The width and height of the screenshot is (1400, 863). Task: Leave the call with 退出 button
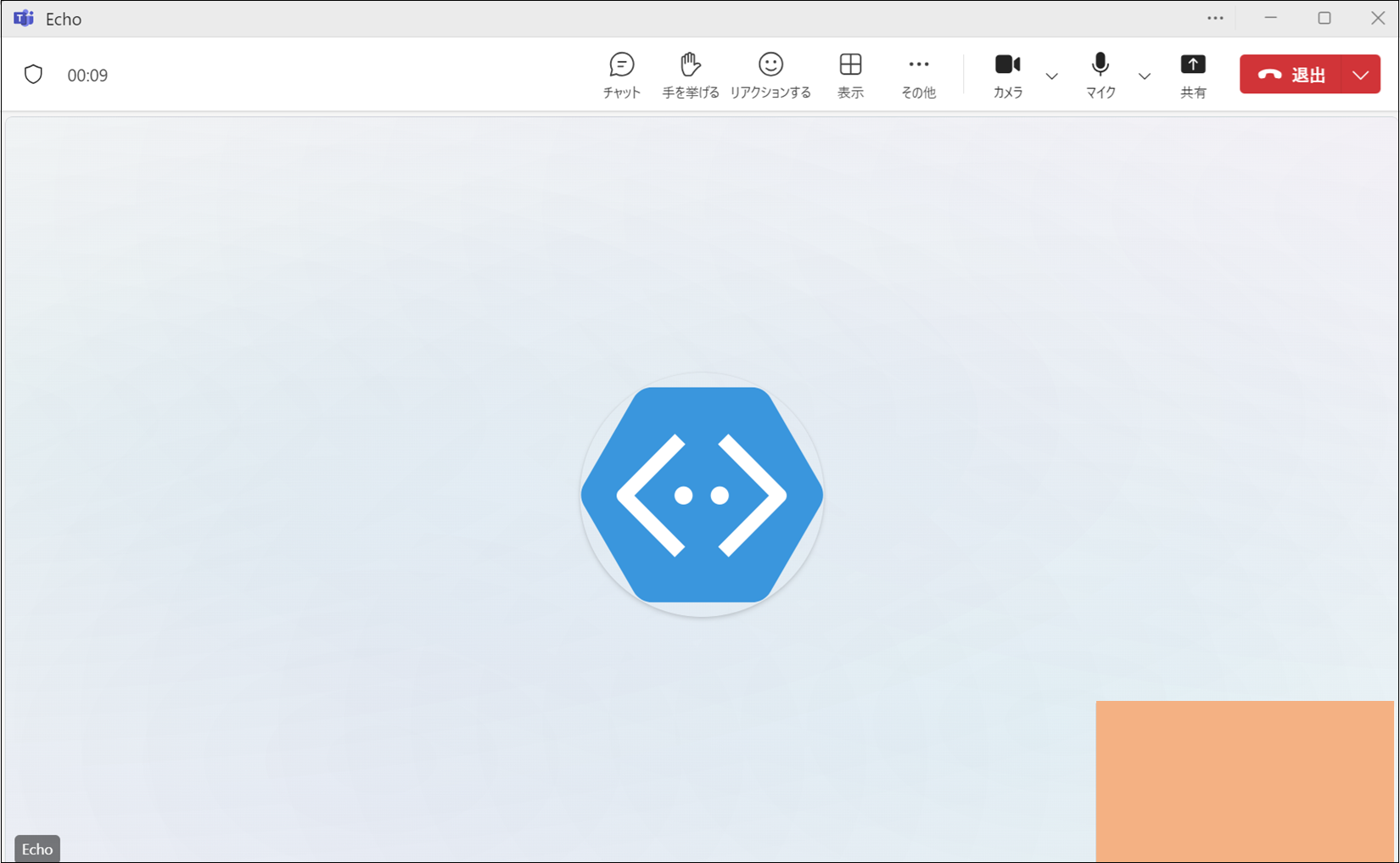pos(1291,75)
